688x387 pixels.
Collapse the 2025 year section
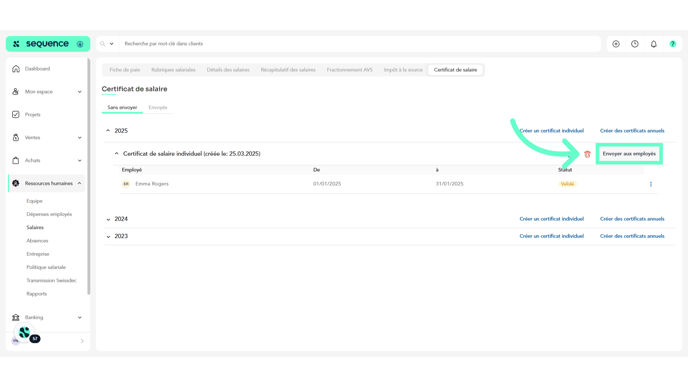tap(108, 131)
